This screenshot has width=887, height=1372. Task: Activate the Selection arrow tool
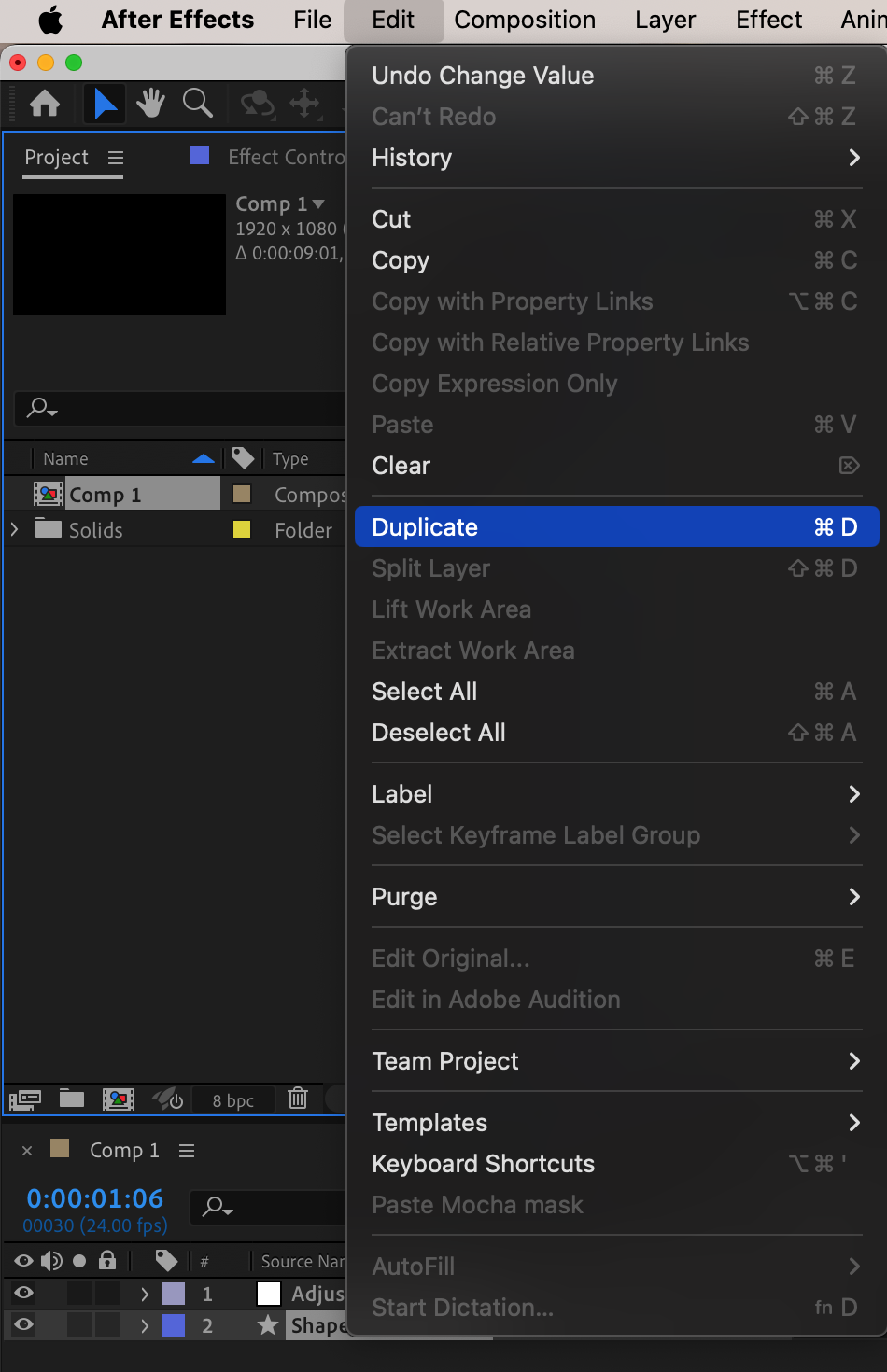pos(105,103)
